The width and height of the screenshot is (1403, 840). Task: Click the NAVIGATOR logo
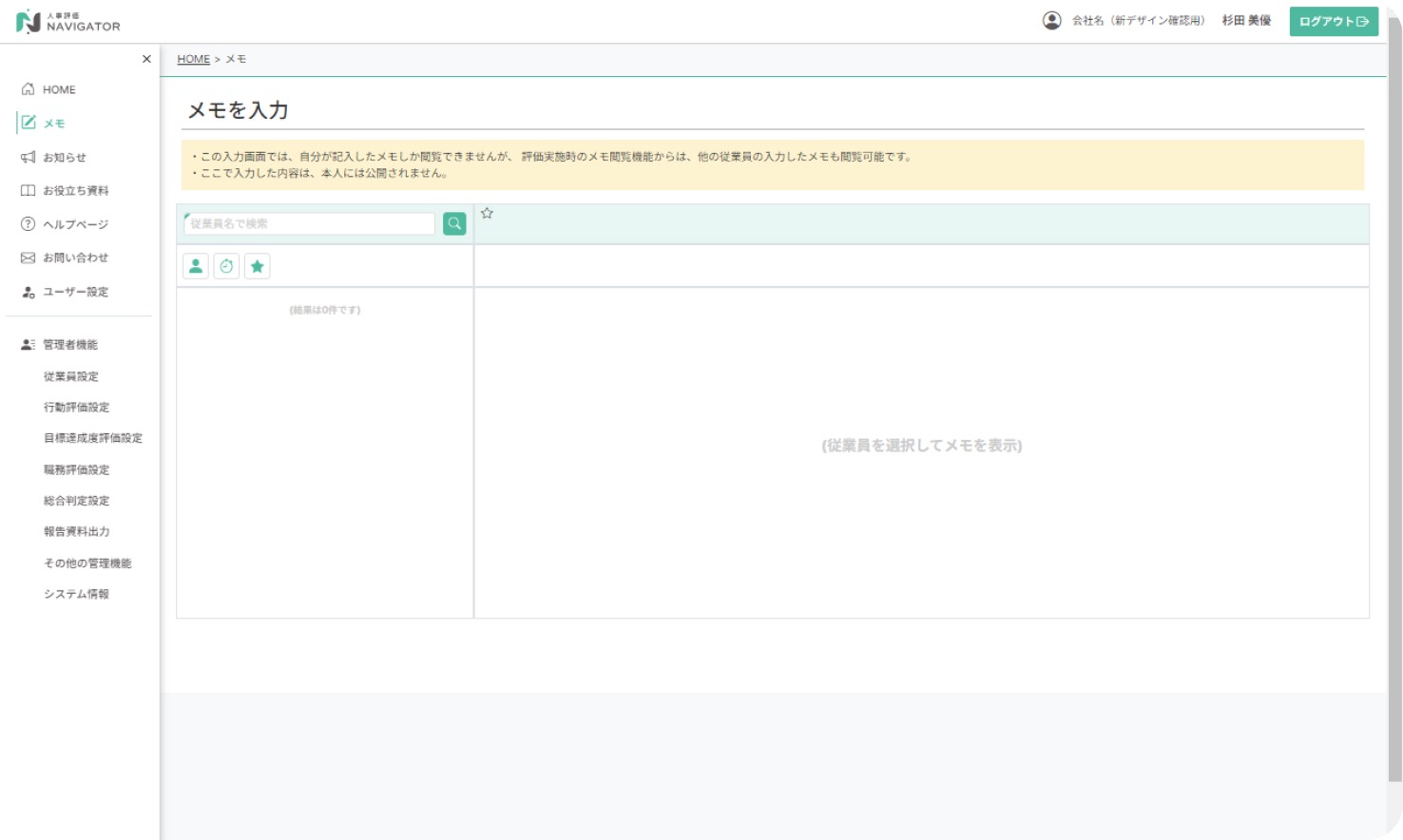(68, 22)
